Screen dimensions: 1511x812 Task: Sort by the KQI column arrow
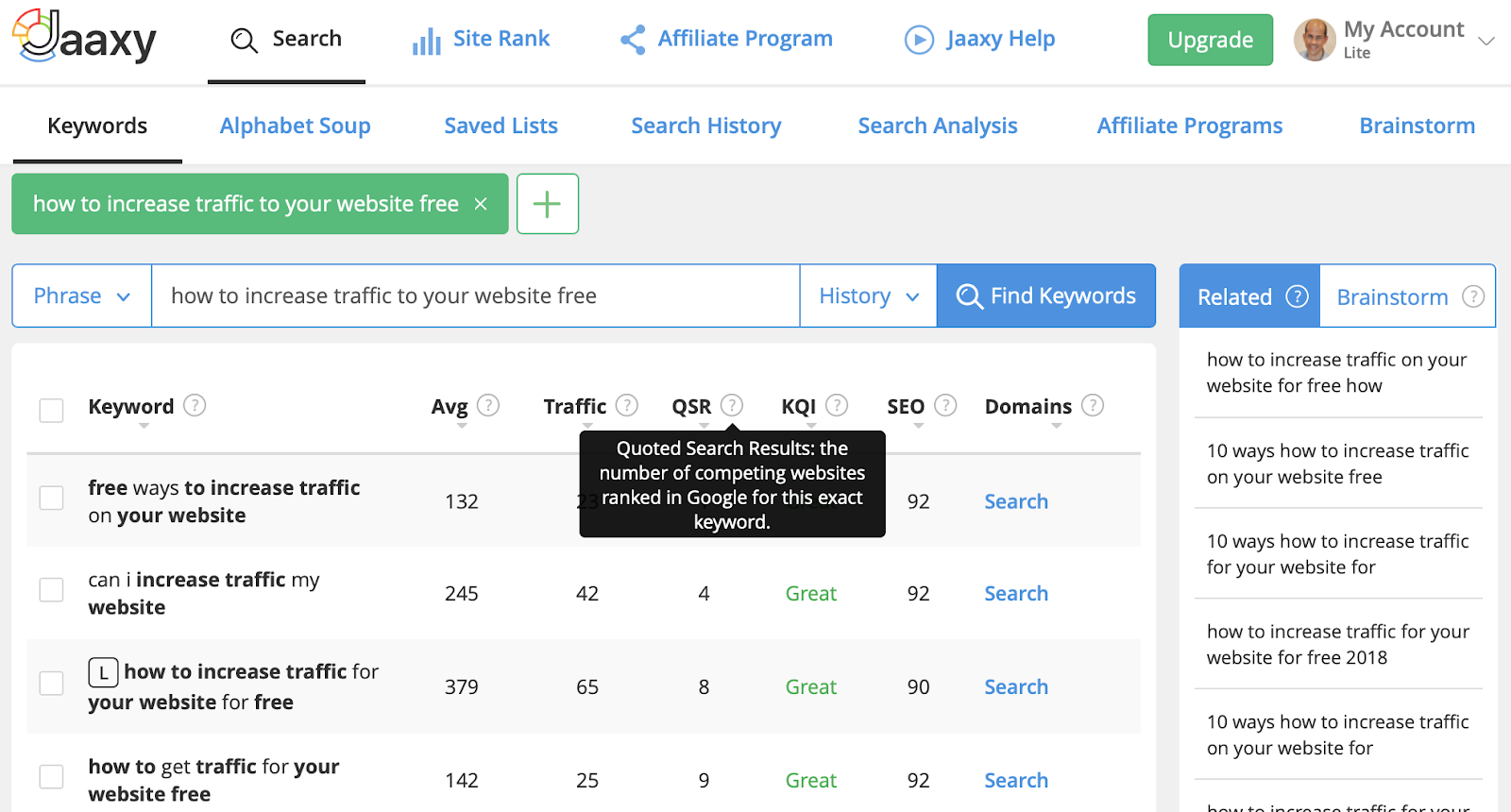click(811, 426)
